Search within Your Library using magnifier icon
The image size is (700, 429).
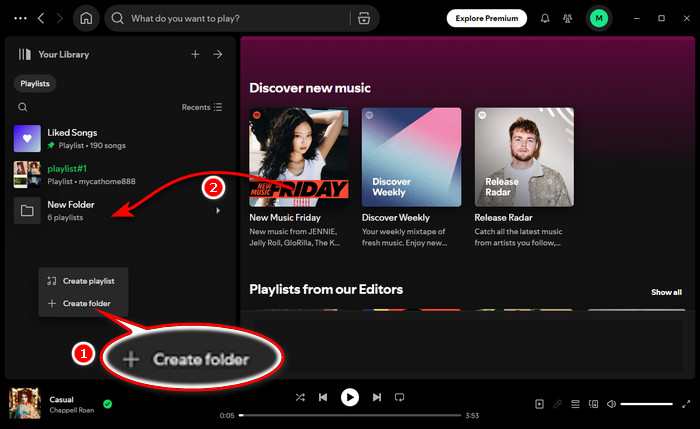(23, 107)
